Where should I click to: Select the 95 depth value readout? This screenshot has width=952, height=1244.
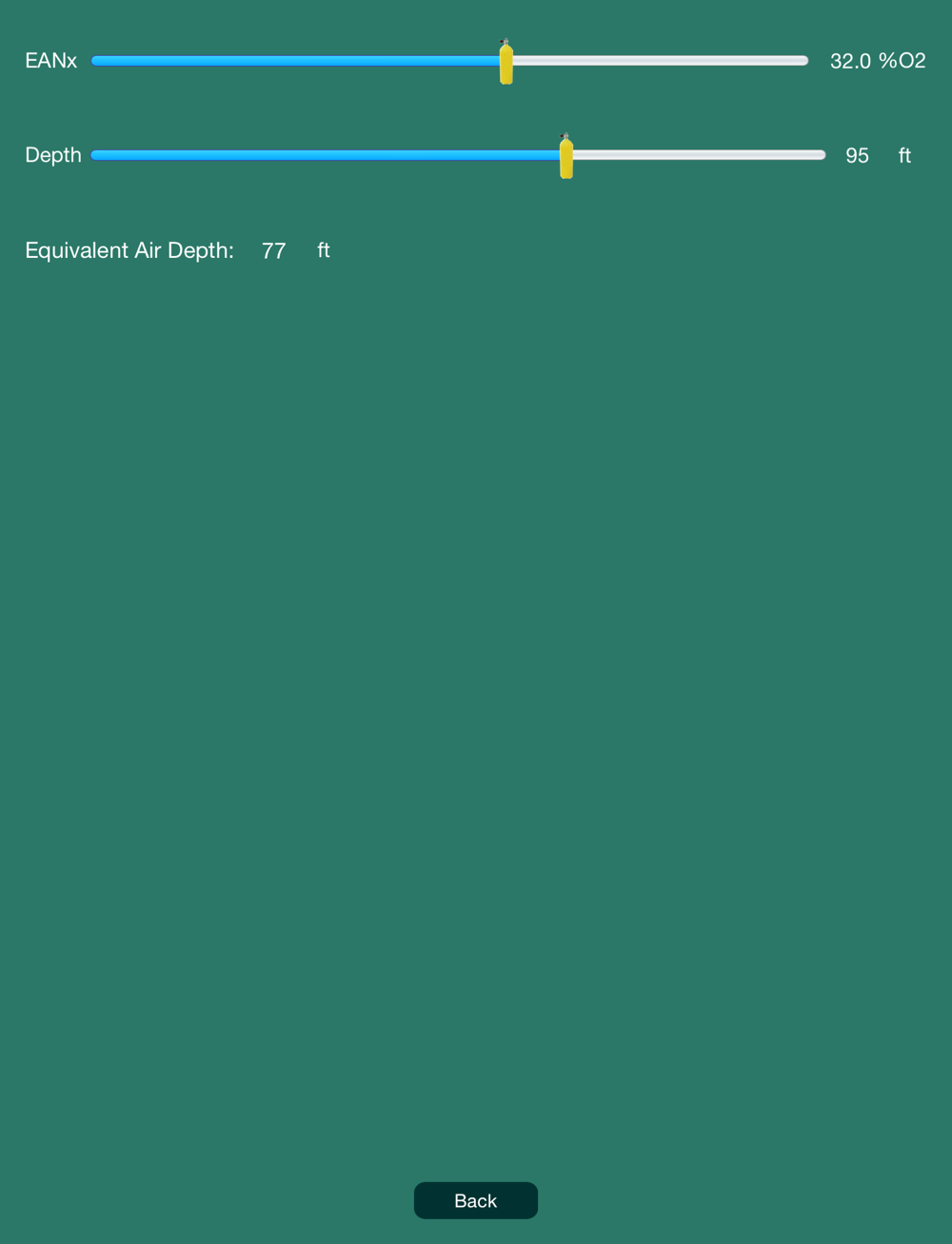click(857, 155)
